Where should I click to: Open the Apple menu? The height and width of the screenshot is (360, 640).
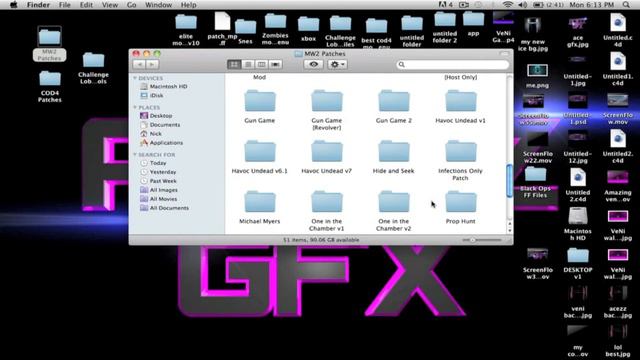(13, 5)
